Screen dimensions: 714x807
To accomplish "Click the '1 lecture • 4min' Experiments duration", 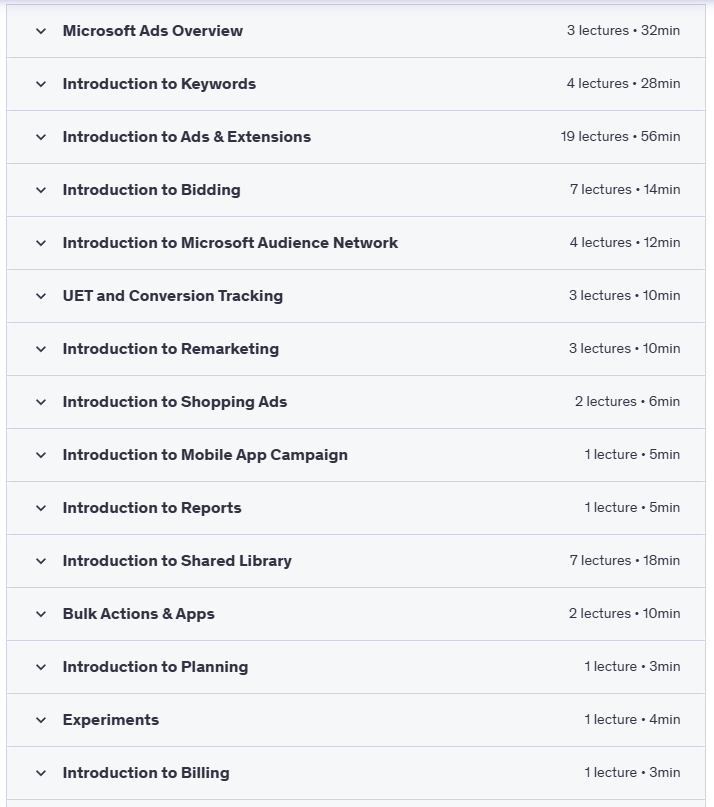I will 632,720.
